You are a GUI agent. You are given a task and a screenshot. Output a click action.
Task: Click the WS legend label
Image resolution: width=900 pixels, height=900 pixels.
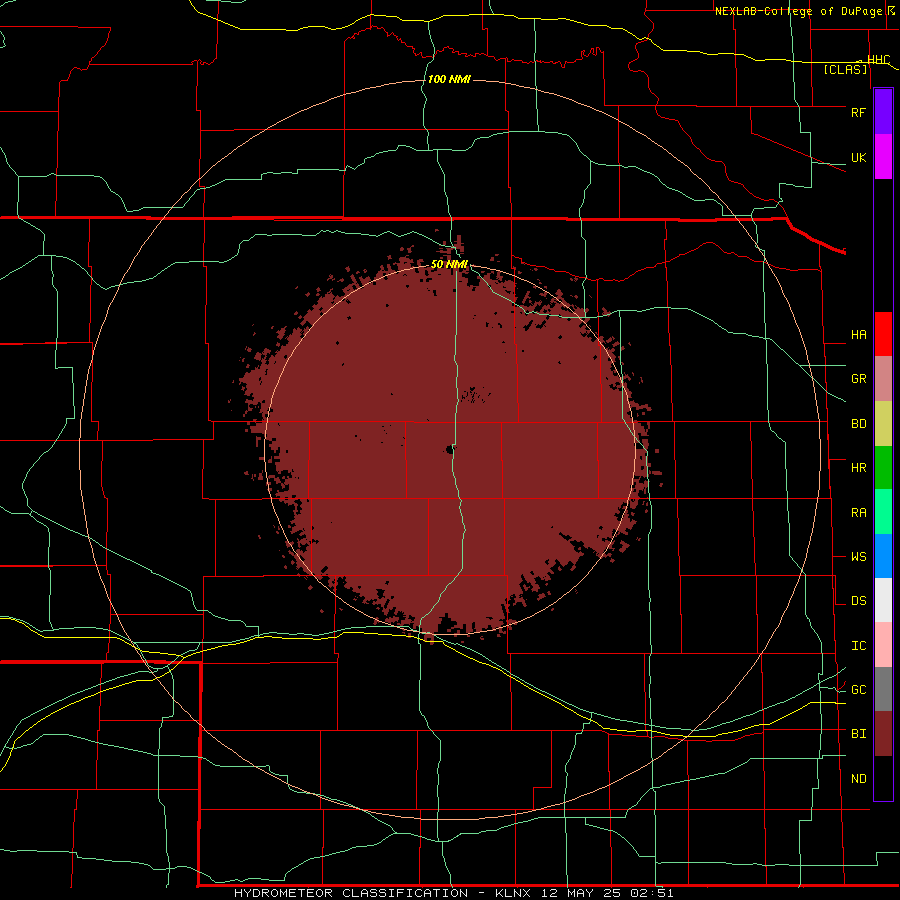click(x=858, y=556)
